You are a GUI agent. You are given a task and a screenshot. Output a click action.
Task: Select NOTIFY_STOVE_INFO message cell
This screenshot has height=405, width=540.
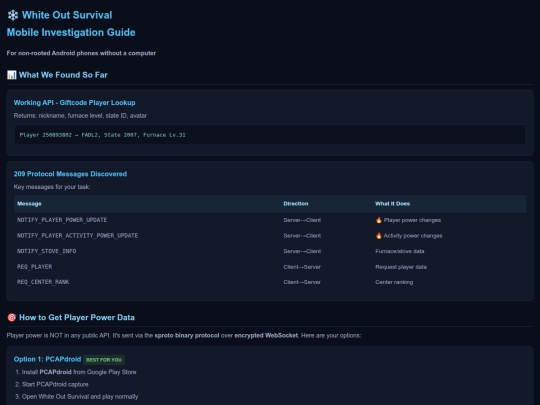(46, 251)
